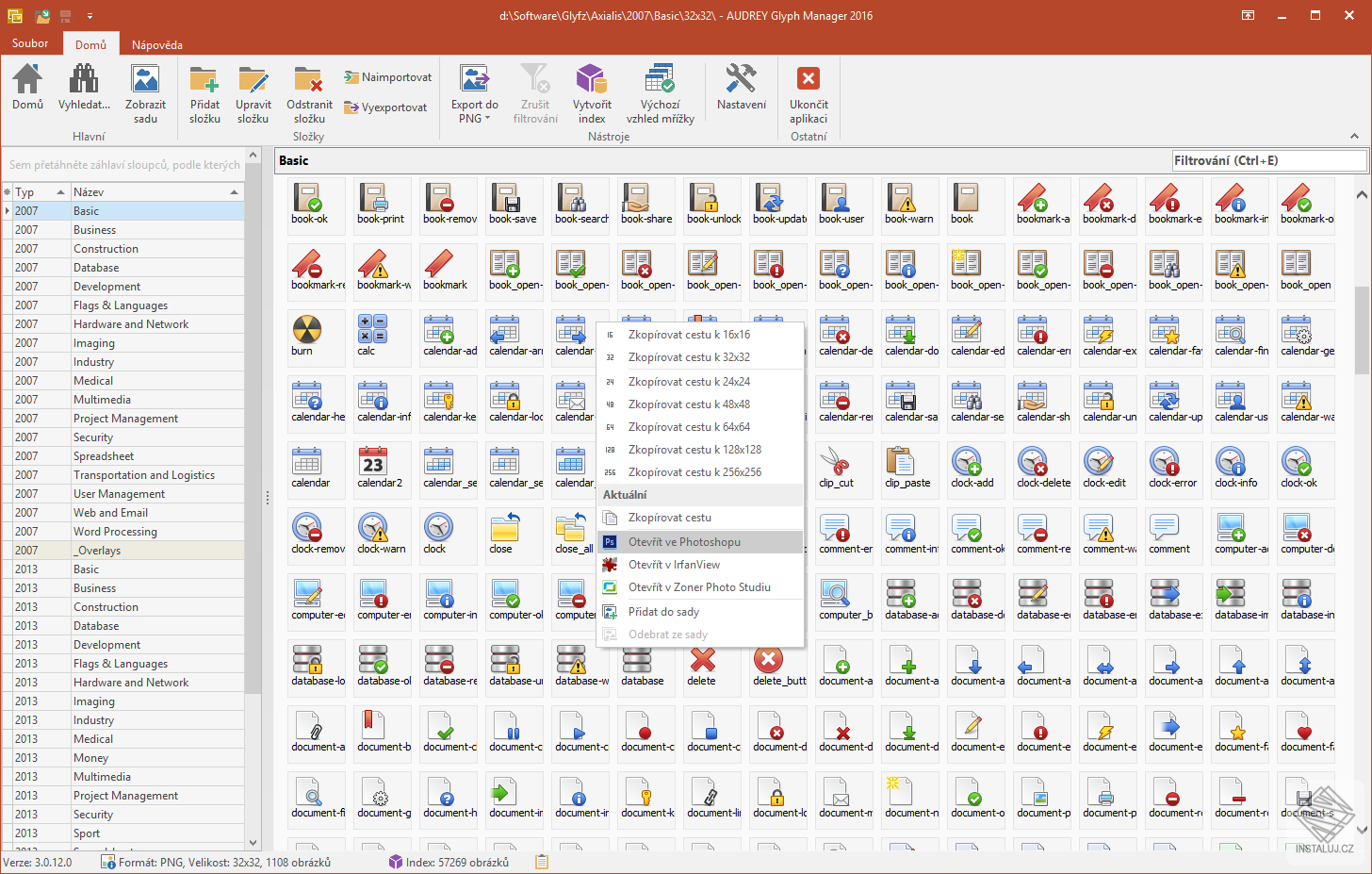Expand the selected 2007 Basic row arrow
Image resolution: width=1372 pixels, height=874 pixels.
point(8,211)
